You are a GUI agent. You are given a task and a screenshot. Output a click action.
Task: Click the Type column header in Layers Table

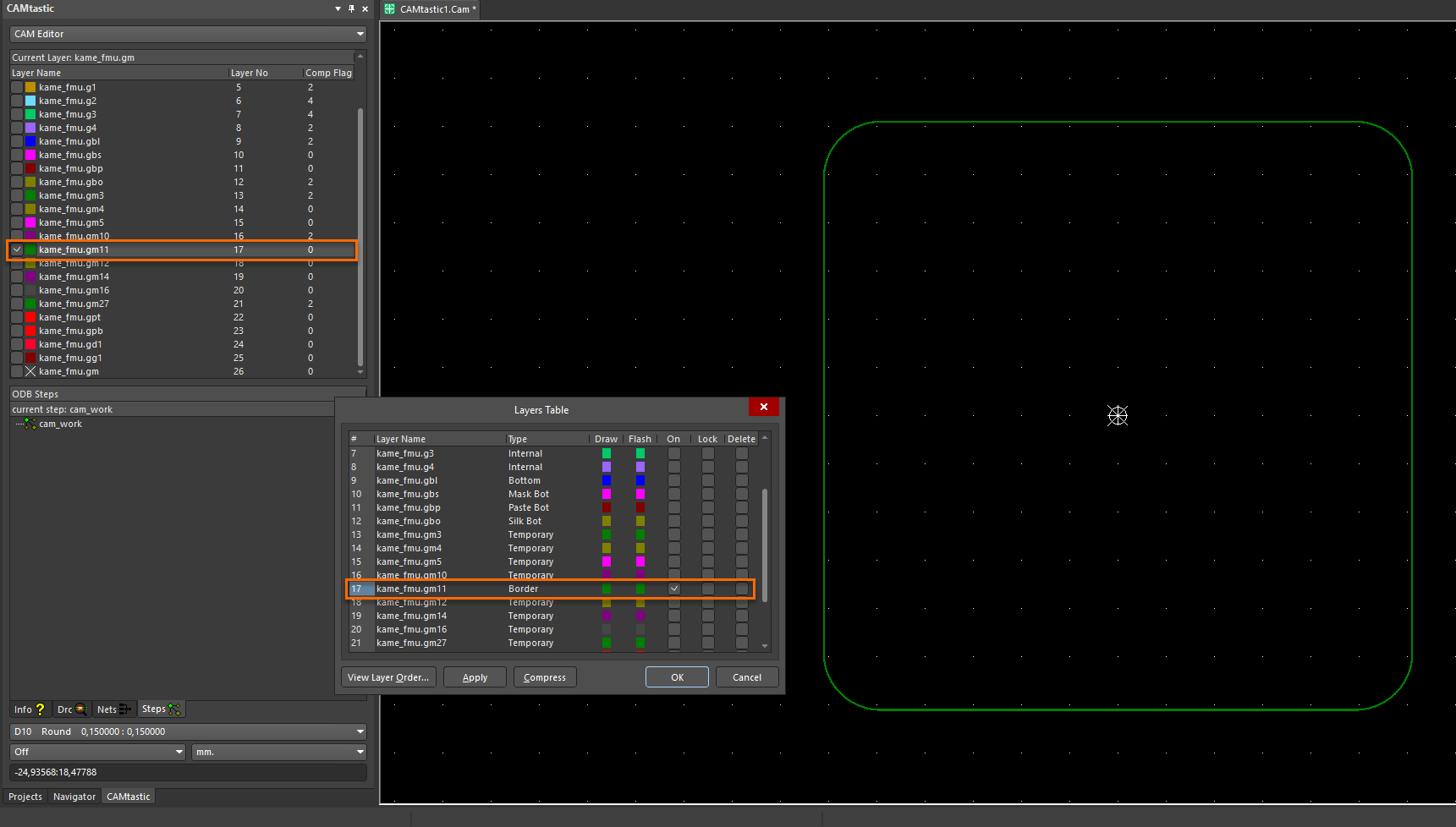[x=547, y=439]
